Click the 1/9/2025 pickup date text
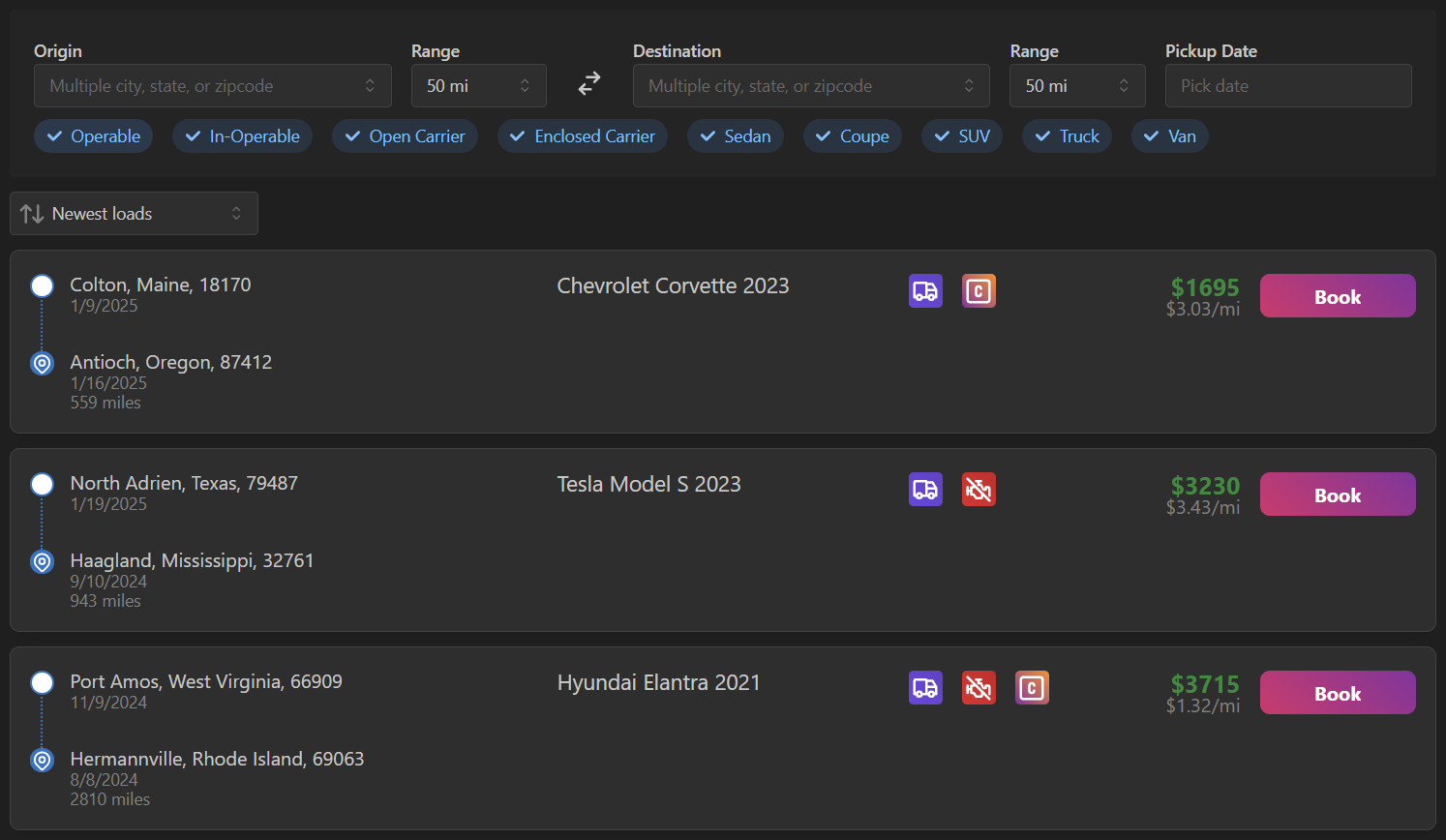 104,306
